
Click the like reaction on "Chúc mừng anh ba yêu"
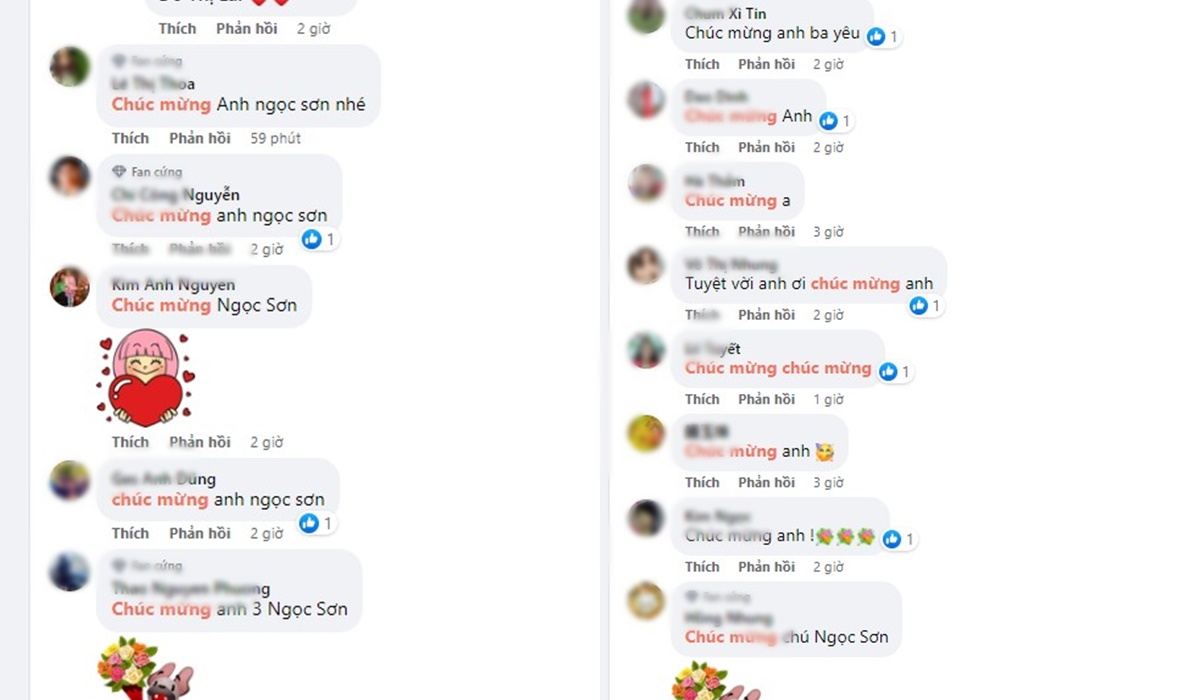click(876, 36)
